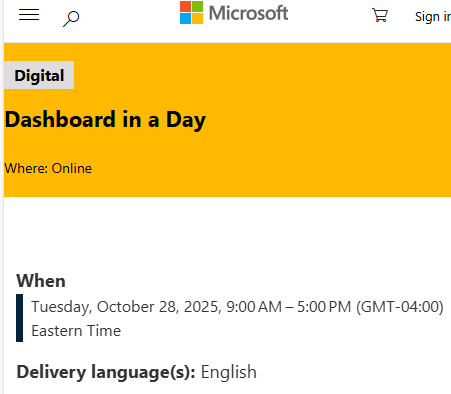Image resolution: width=451 pixels, height=394 pixels.
Task: Click the Sign in link
Action: (x=433, y=17)
